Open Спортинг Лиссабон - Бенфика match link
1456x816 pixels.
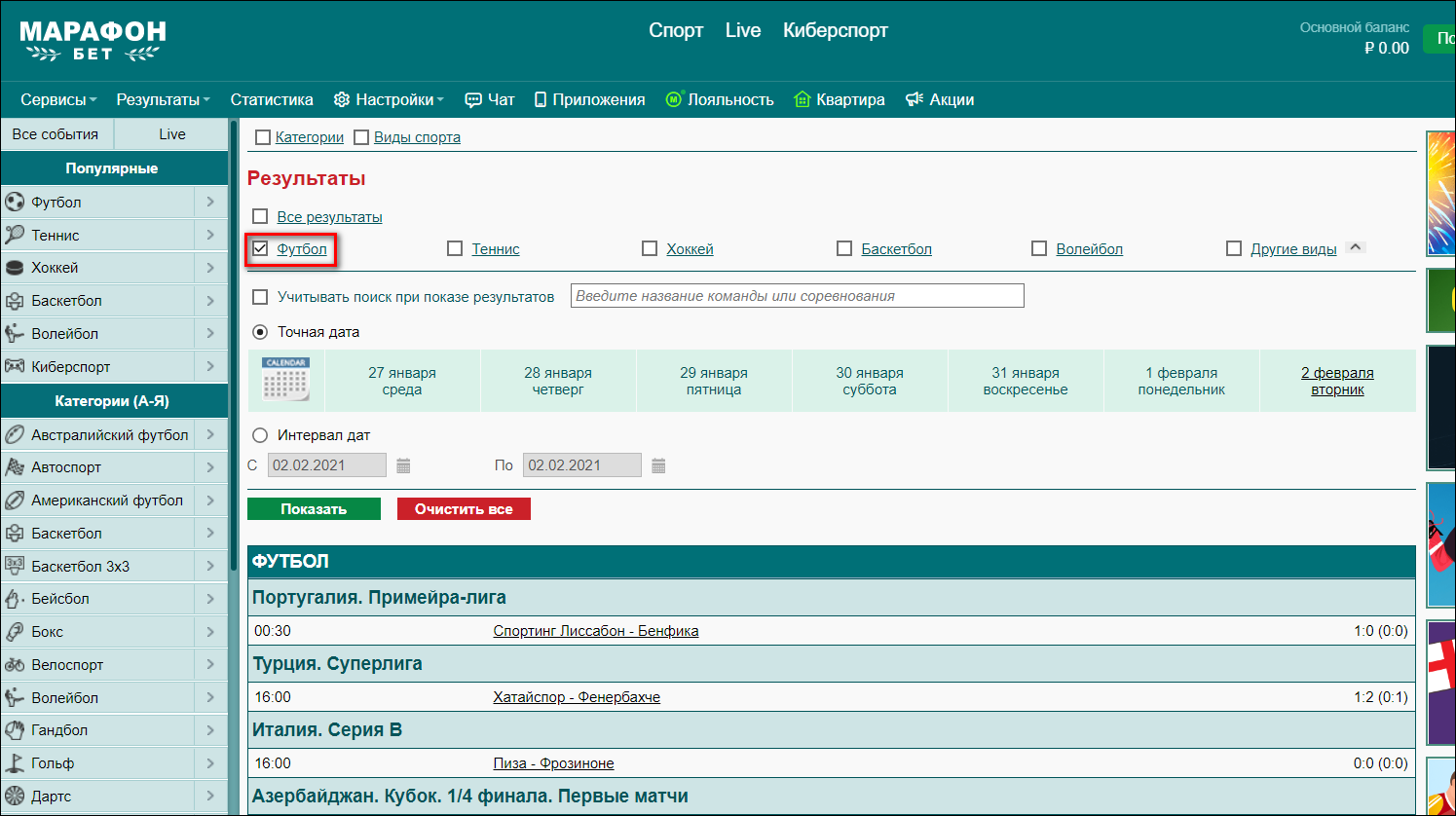coord(596,631)
